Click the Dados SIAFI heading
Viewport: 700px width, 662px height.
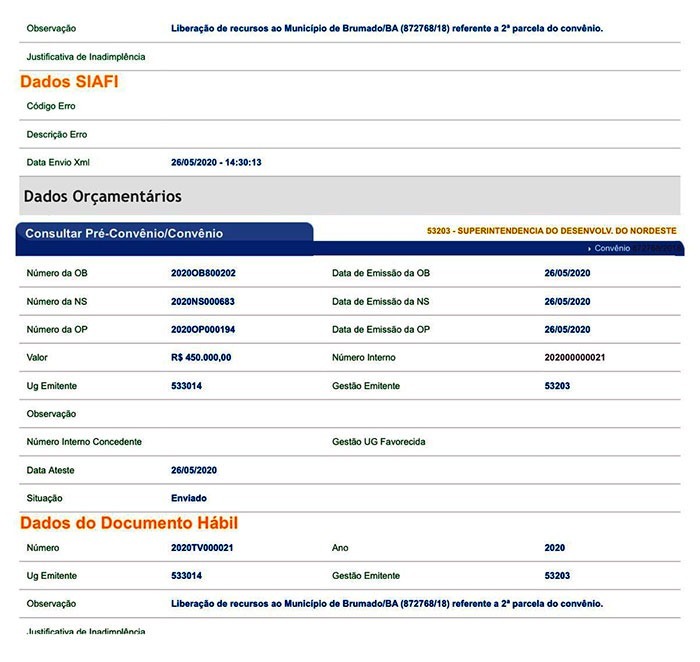tap(69, 82)
